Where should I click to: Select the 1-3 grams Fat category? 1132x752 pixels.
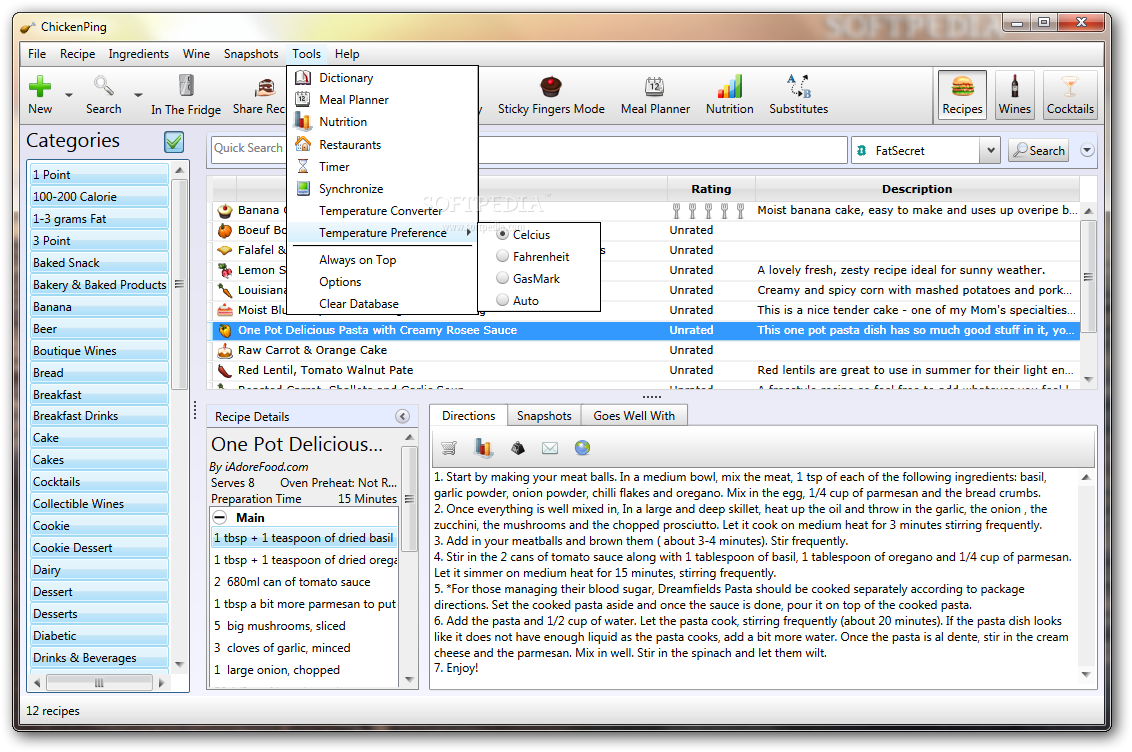pos(100,219)
